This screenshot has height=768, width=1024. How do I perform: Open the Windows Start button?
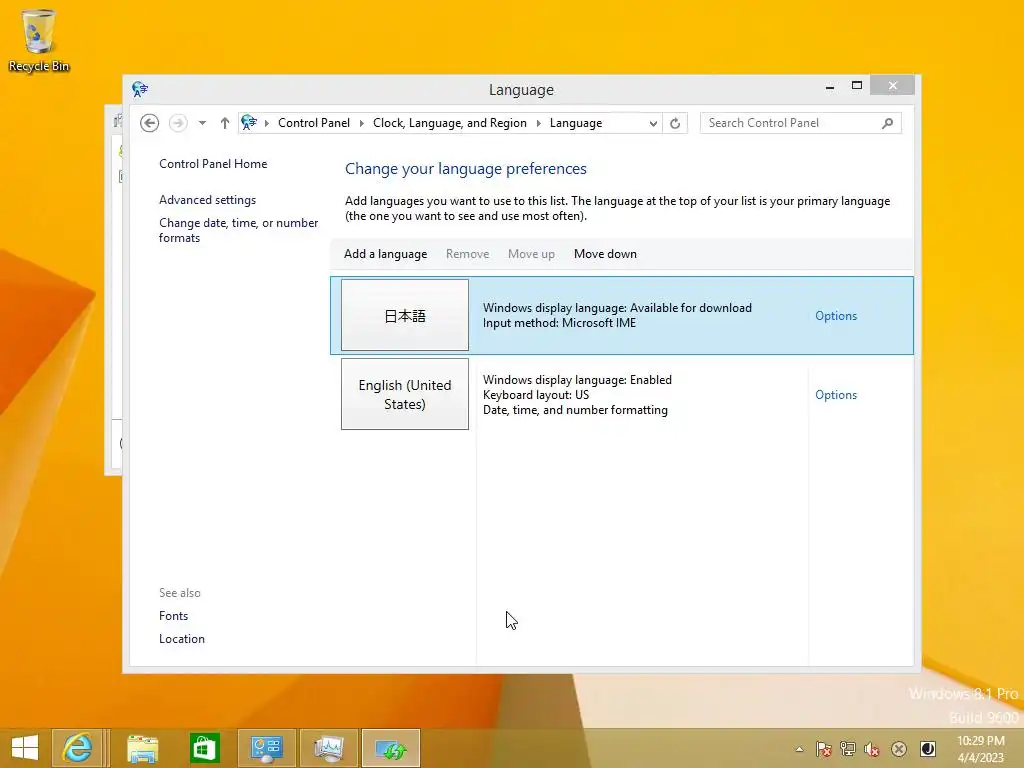coord(25,748)
